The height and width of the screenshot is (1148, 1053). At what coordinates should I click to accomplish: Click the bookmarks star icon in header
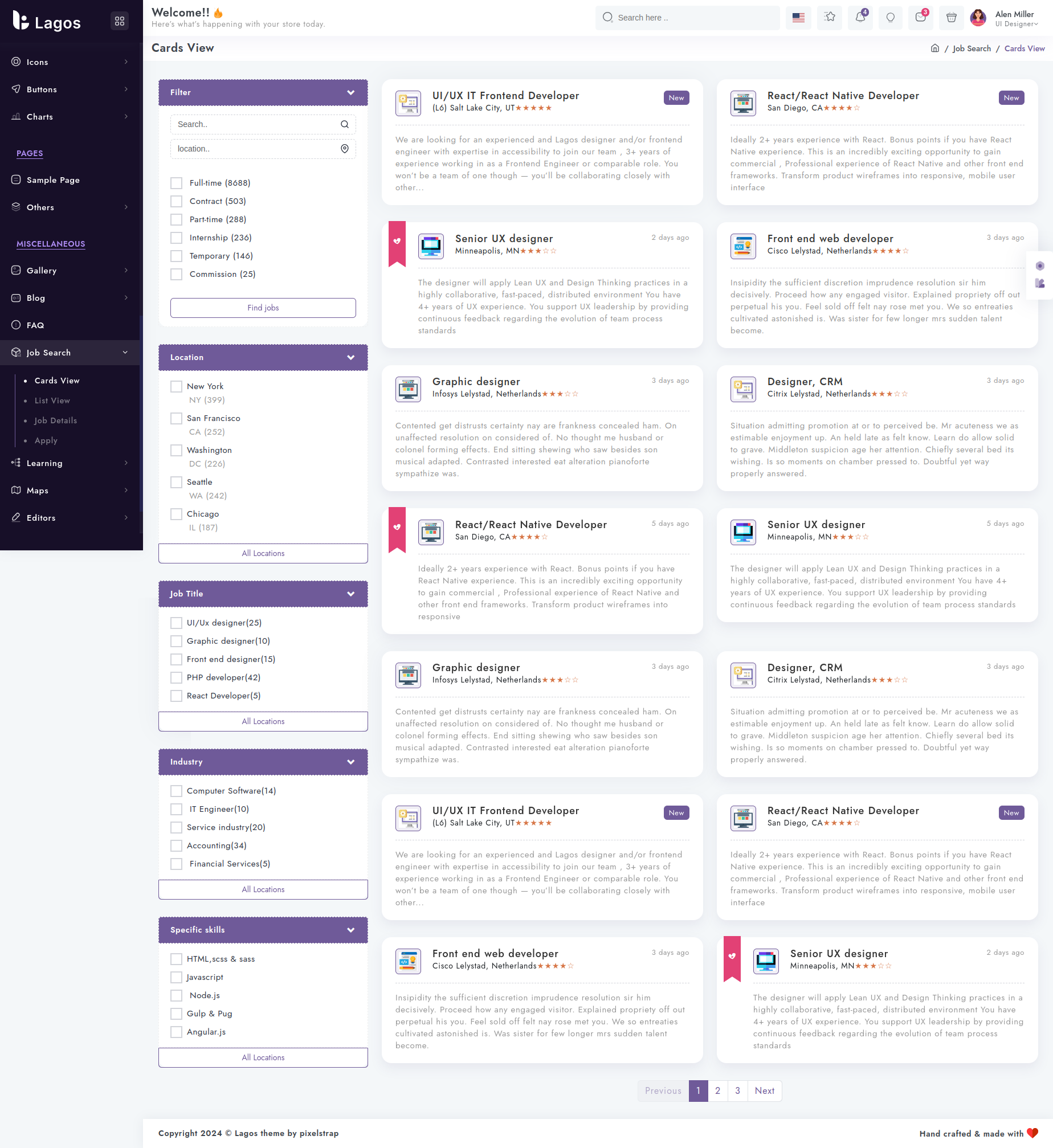coord(830,18)
